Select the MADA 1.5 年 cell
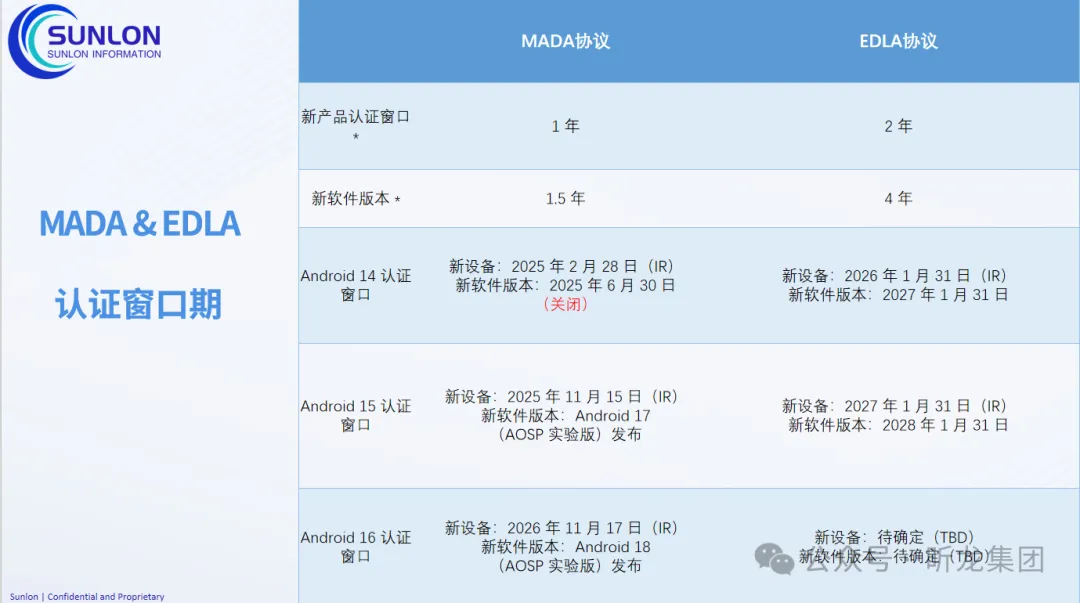 pyautogui.click(x=566, y=198)
